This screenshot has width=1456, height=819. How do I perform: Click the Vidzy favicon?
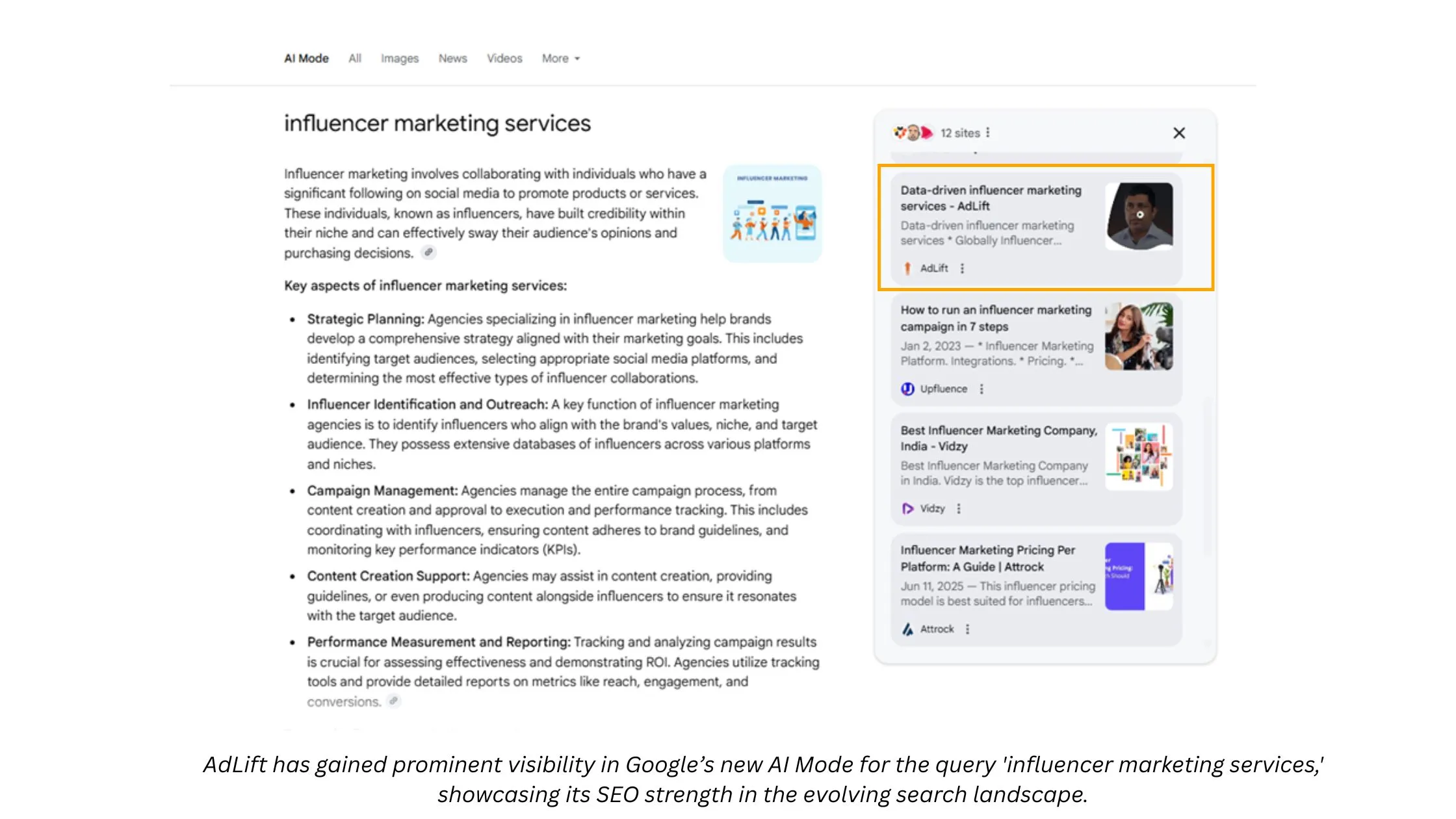907,509
